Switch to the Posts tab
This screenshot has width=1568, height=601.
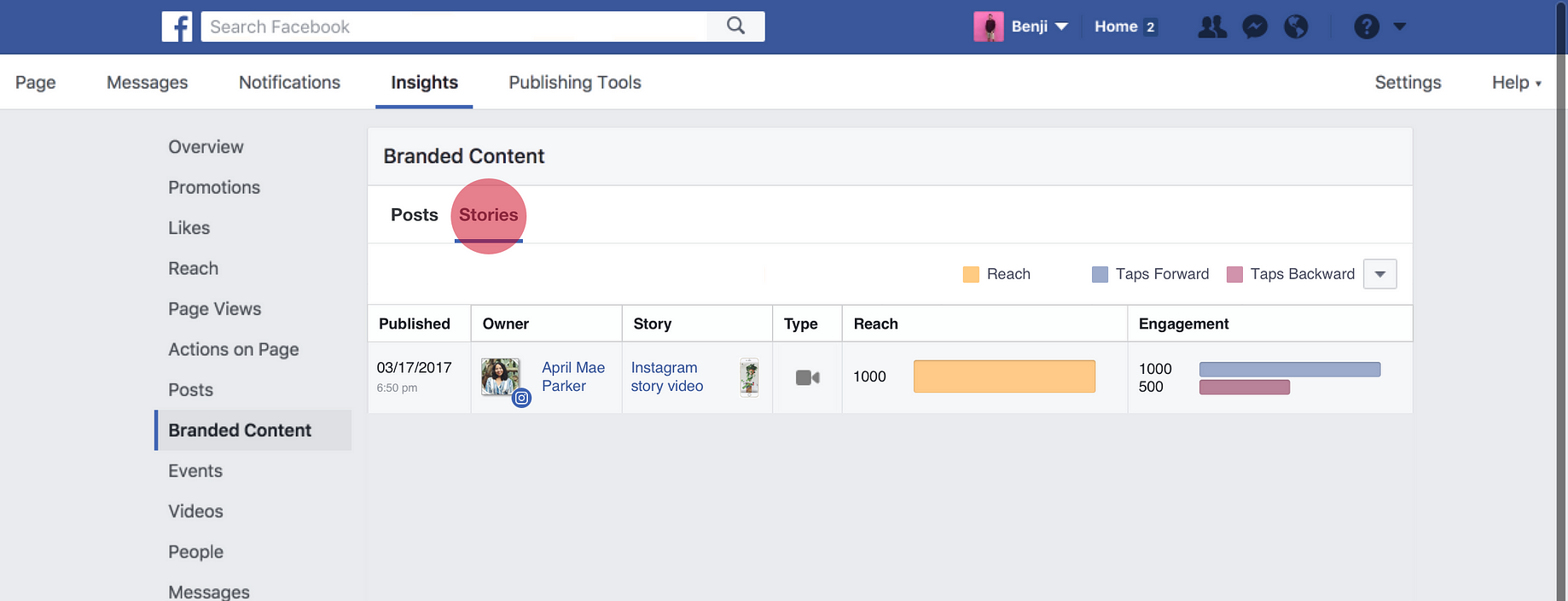coord(414,215)
